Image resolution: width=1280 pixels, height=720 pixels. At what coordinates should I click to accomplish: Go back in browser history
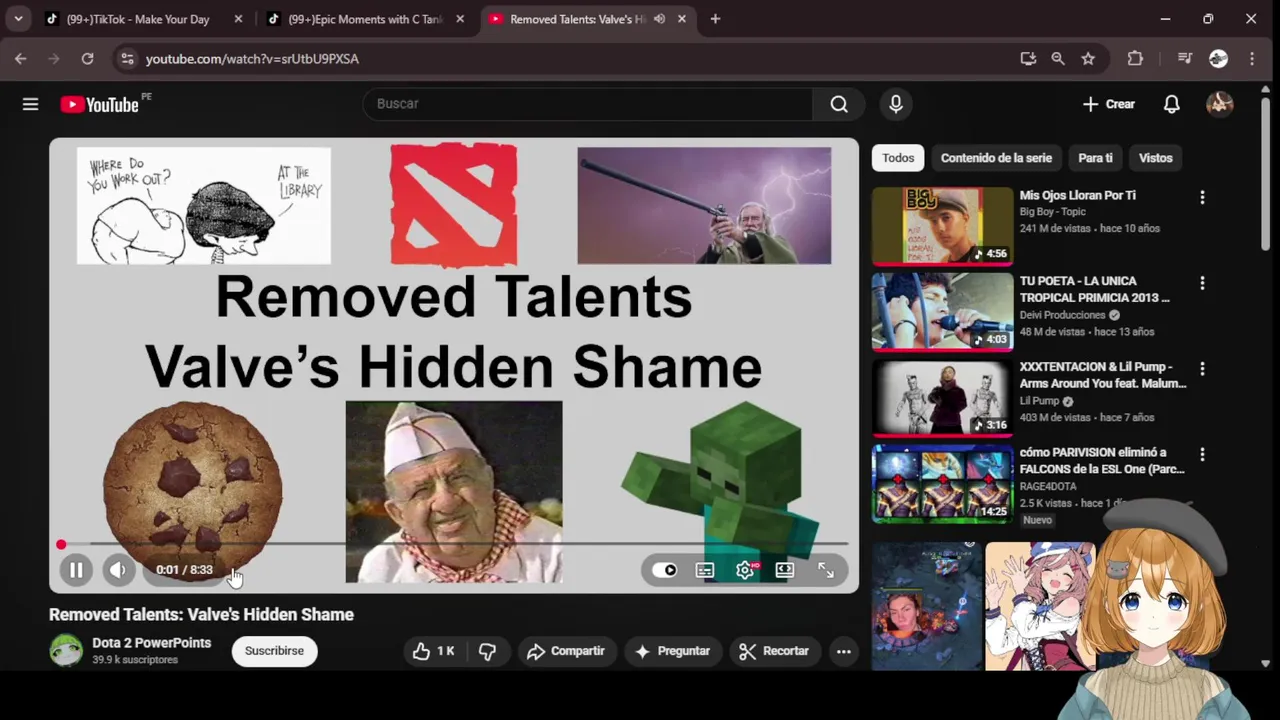tap(21, 59)
